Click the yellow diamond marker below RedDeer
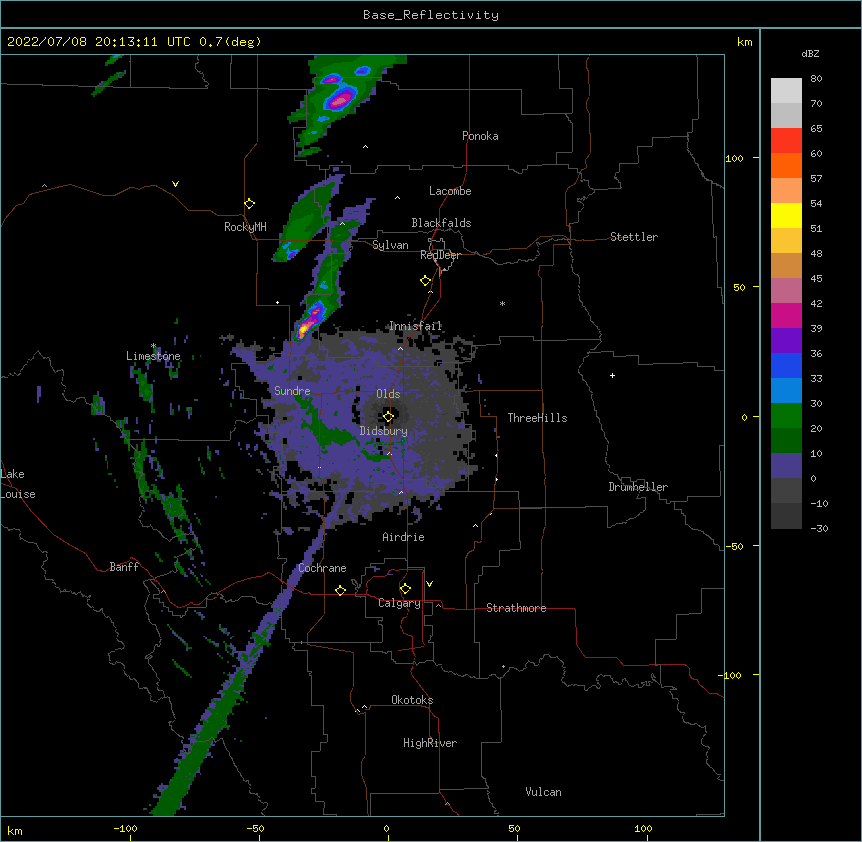The image size is (862, 842). point(426,281)
